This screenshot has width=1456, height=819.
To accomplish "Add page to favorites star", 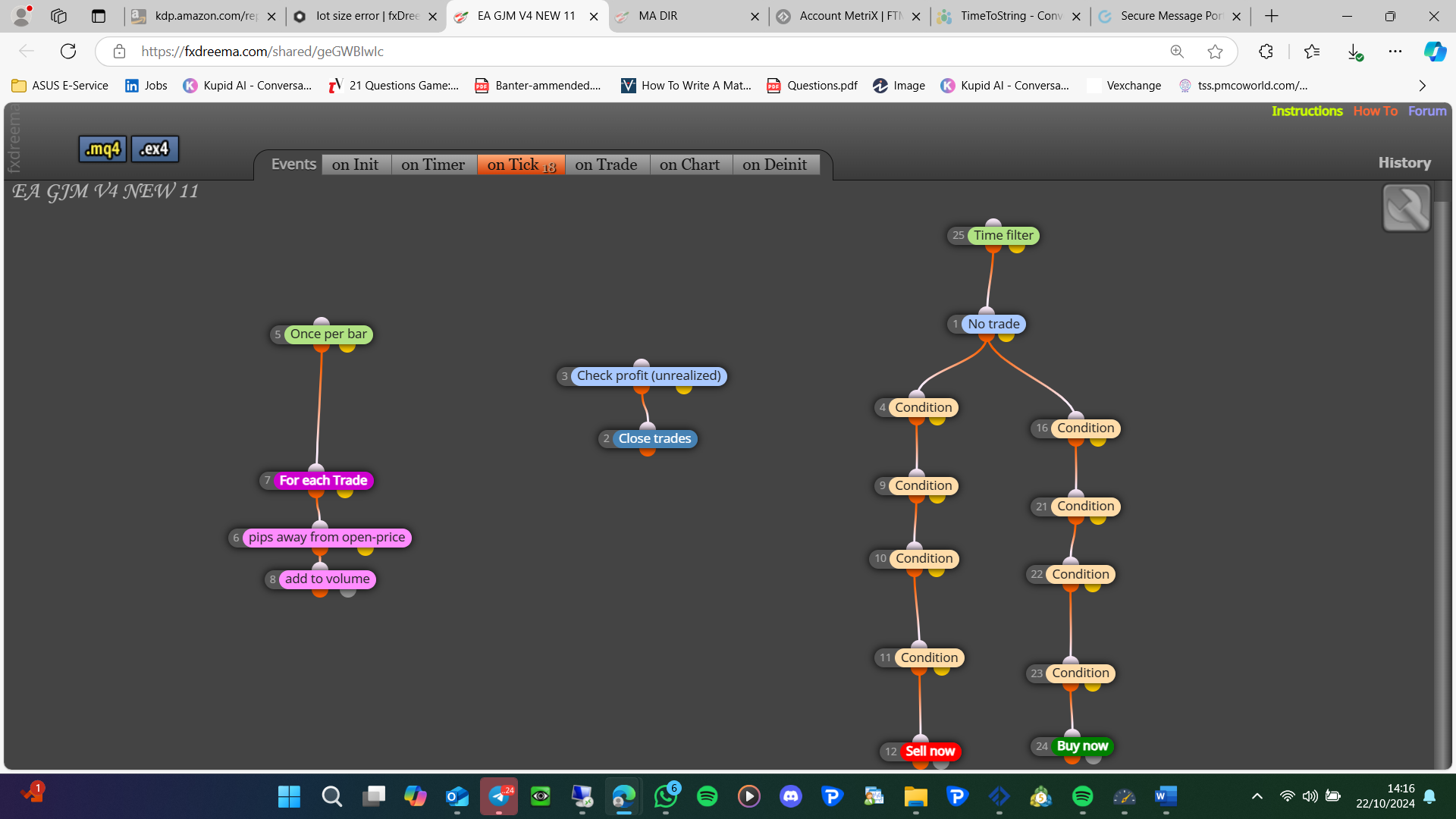I will point(1215,52).
